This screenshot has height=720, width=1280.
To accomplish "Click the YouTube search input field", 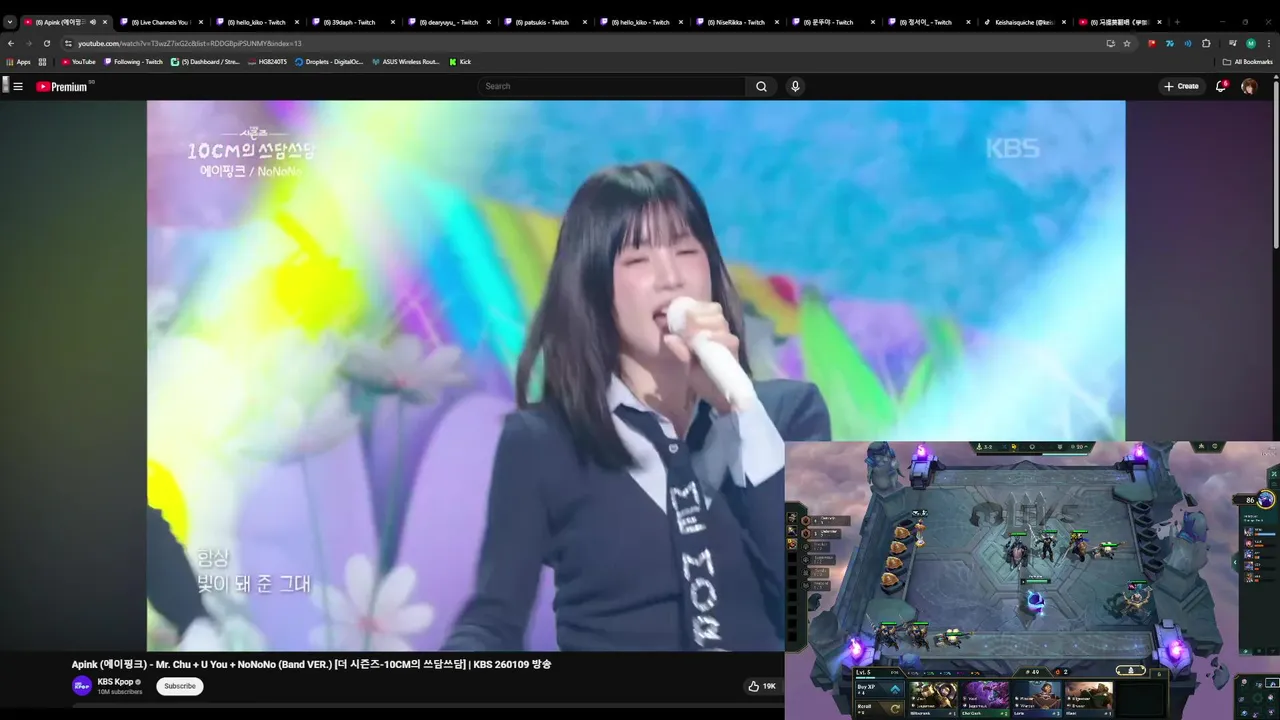I will click(612, 86).
